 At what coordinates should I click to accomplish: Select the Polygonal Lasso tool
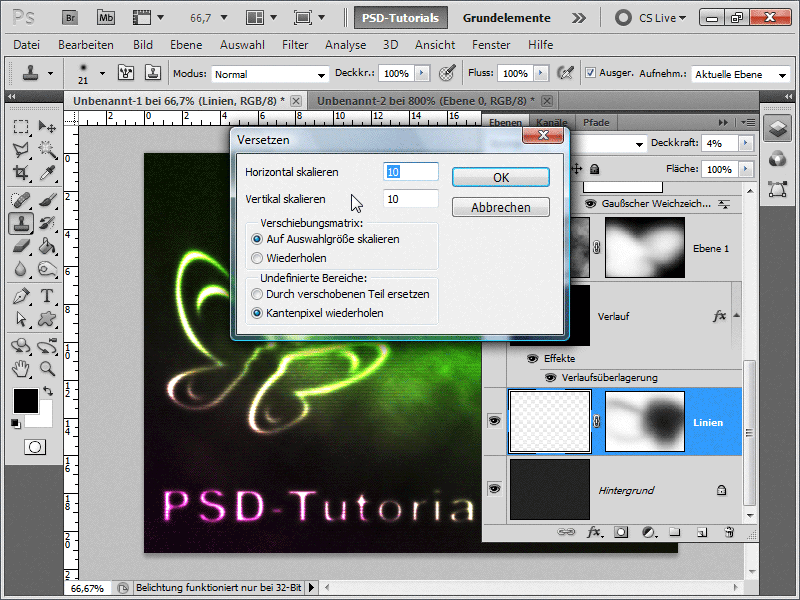[x=21, y=149]
